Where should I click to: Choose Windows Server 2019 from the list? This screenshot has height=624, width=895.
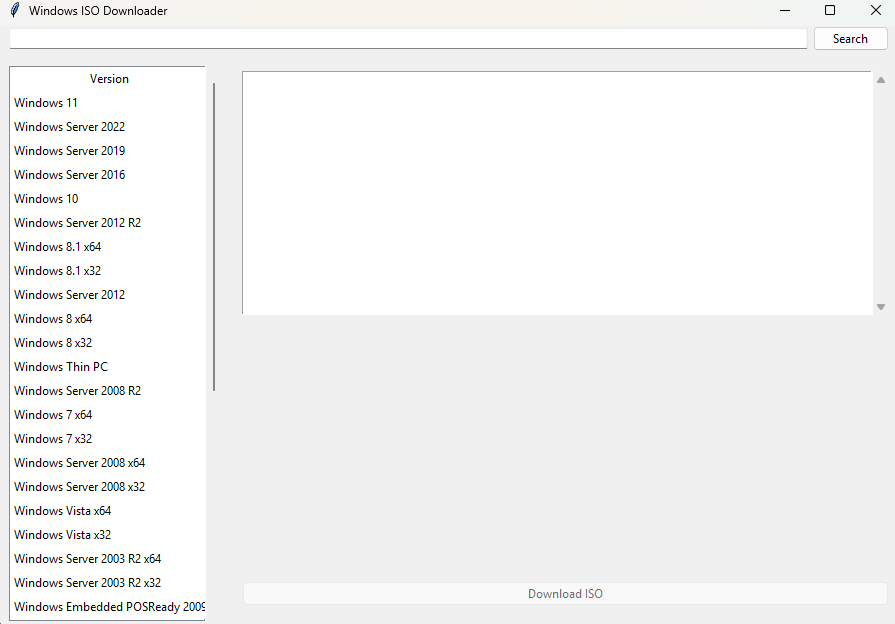(107, 151)
